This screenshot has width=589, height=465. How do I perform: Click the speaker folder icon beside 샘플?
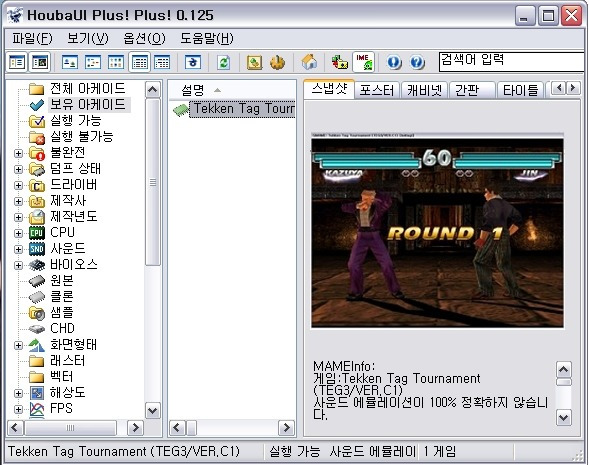tap(37, 313)
